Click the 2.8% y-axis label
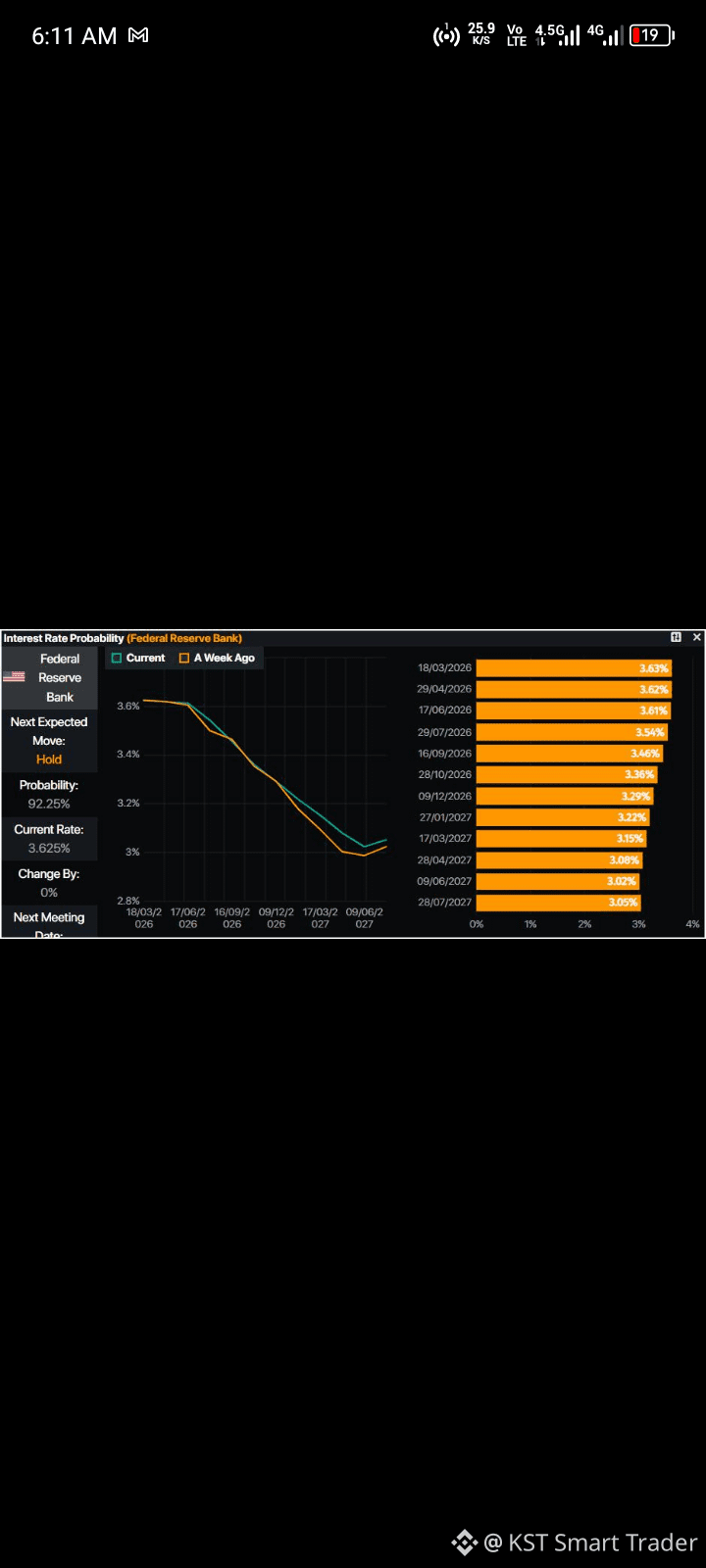The height and width of the screenshot is (1568, 706). pyautogui.click(x=128, y=900)
